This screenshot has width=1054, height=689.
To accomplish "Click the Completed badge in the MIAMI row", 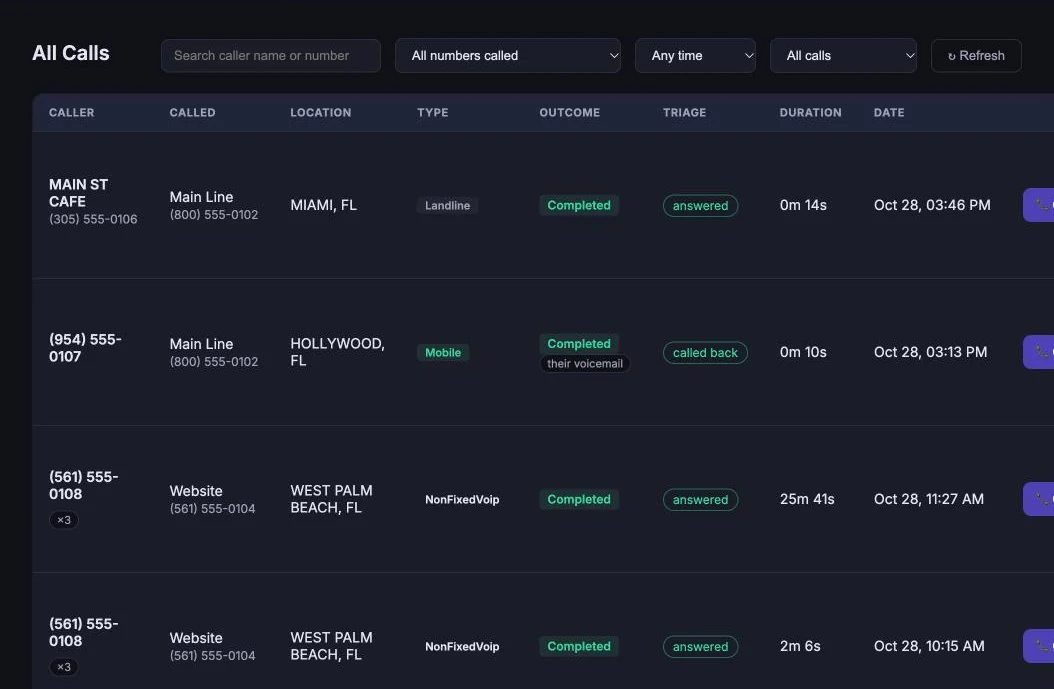I will 579,205.
